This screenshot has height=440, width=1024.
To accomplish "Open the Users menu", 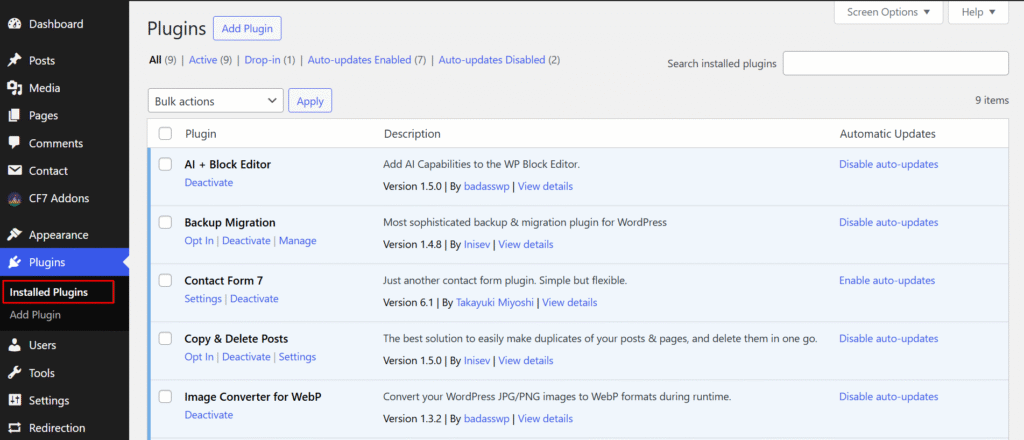I will pos(42,345).
